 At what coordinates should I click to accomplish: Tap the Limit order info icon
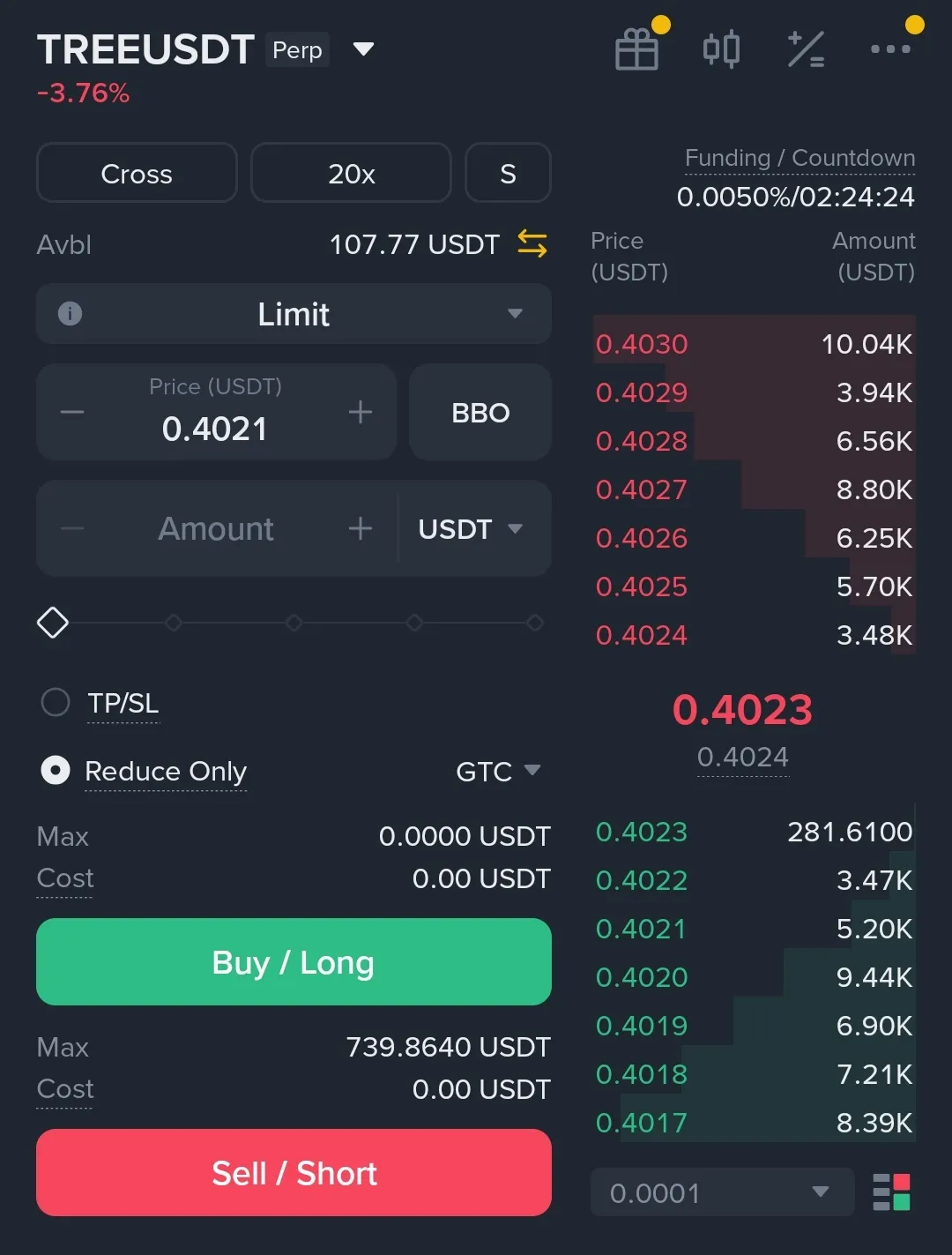coord(70,314)
